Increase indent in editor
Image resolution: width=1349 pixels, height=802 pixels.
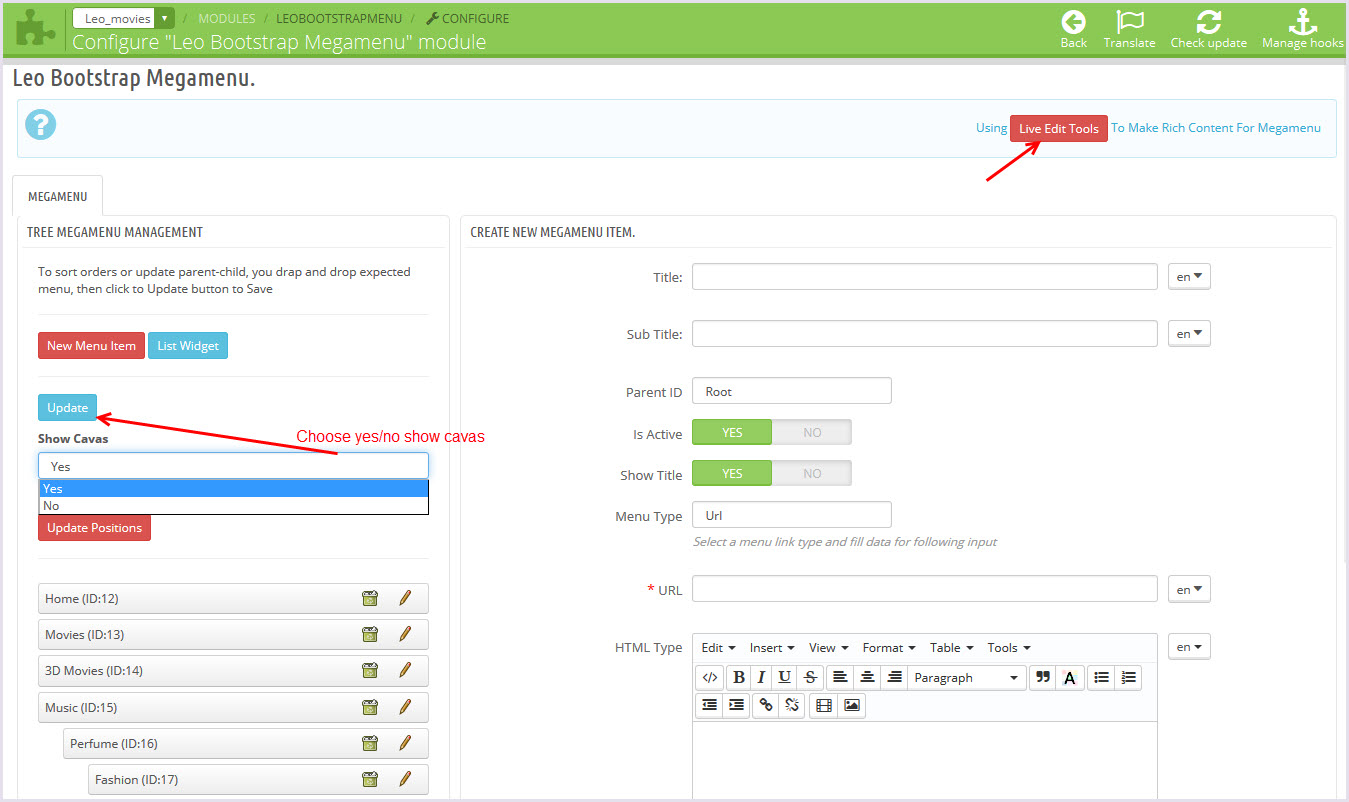(x=737, y=705)
